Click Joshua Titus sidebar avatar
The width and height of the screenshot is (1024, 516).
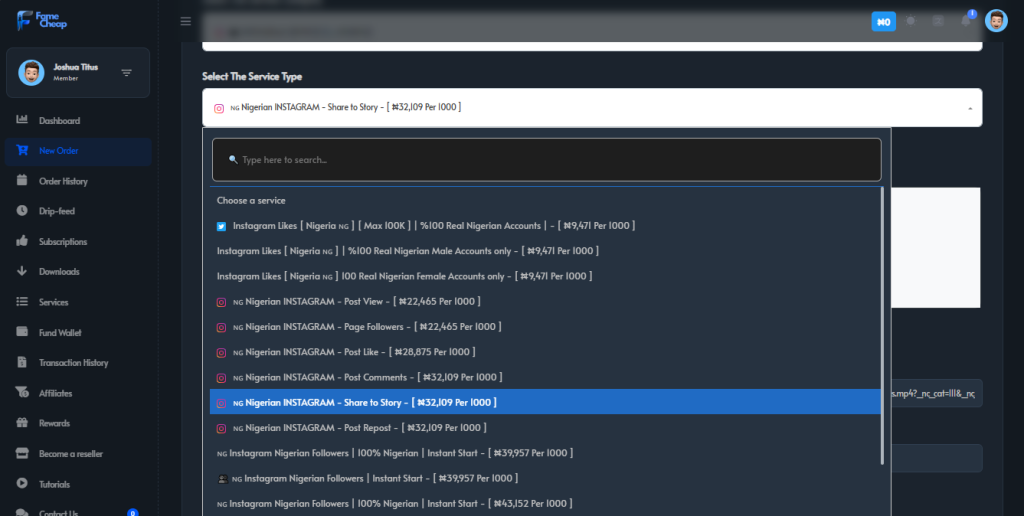pyautogui.click(x=31, y=73)
